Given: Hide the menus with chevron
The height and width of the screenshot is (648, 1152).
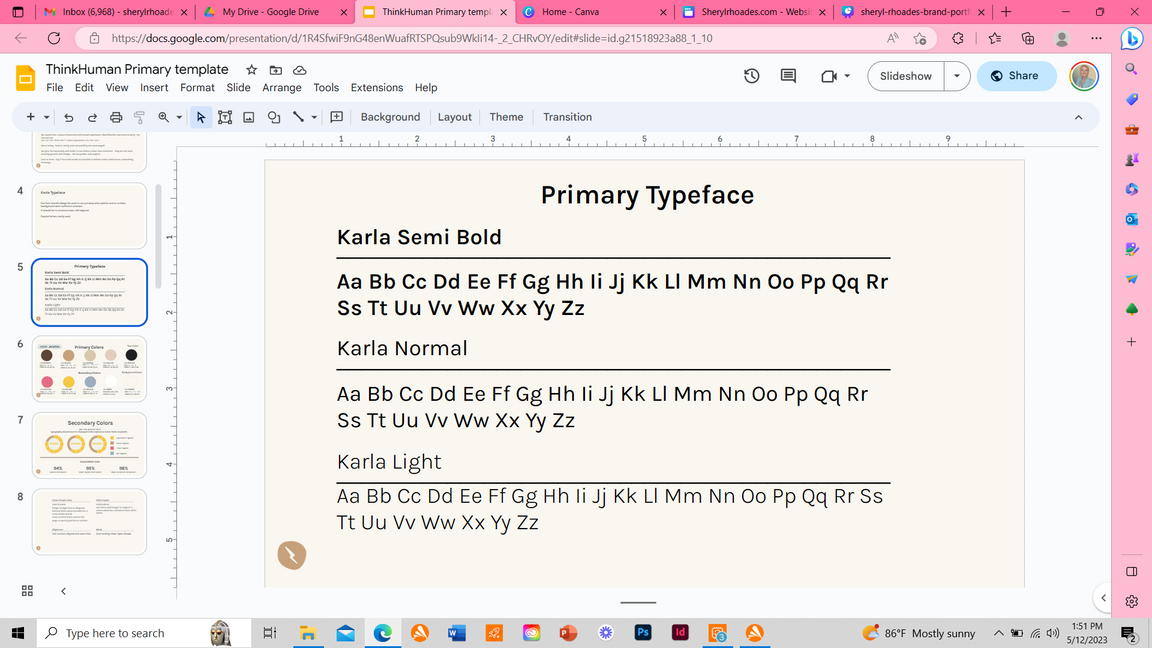Looking at the screenshot, I should [x=1078, y=117].
